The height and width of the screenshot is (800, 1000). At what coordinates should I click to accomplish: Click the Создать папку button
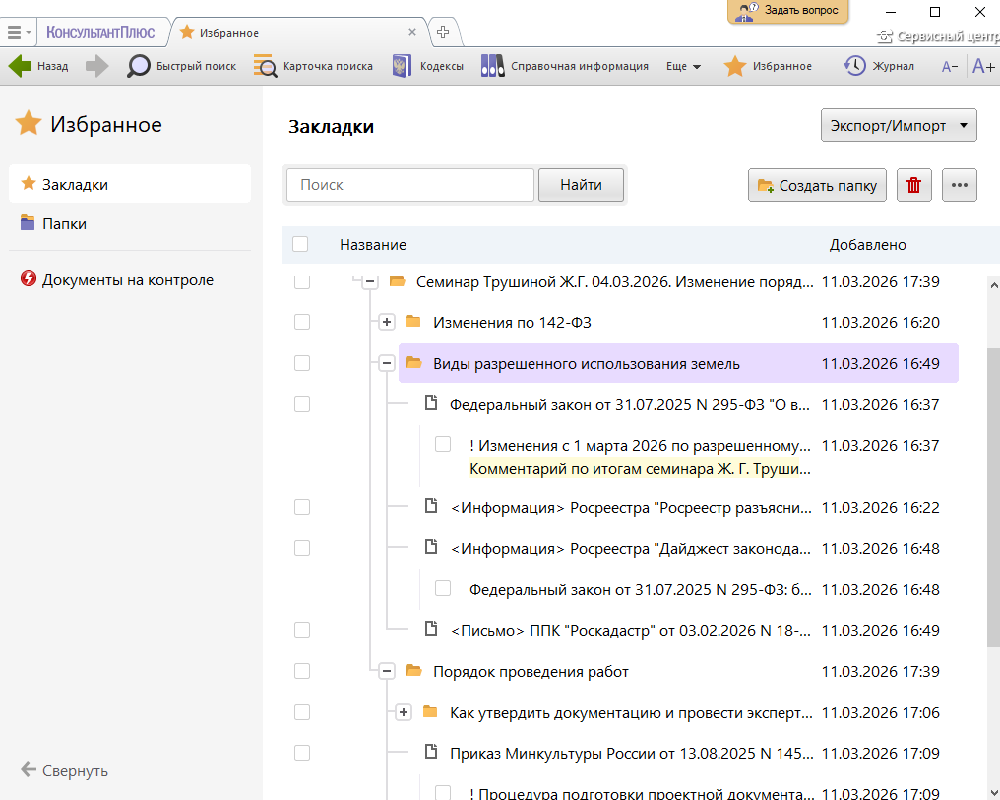817,185
